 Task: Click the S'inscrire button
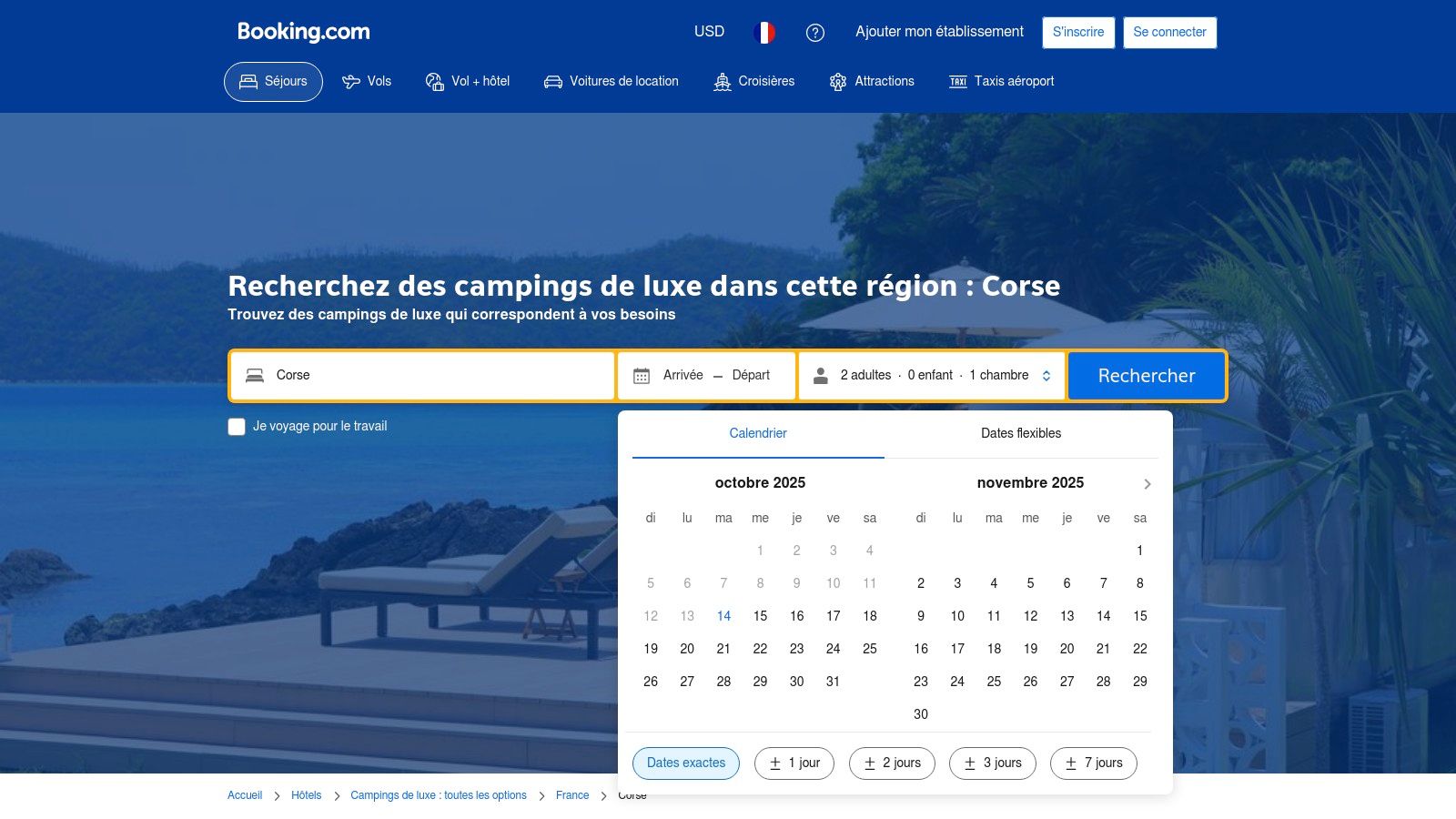(x=1078, y=33)
